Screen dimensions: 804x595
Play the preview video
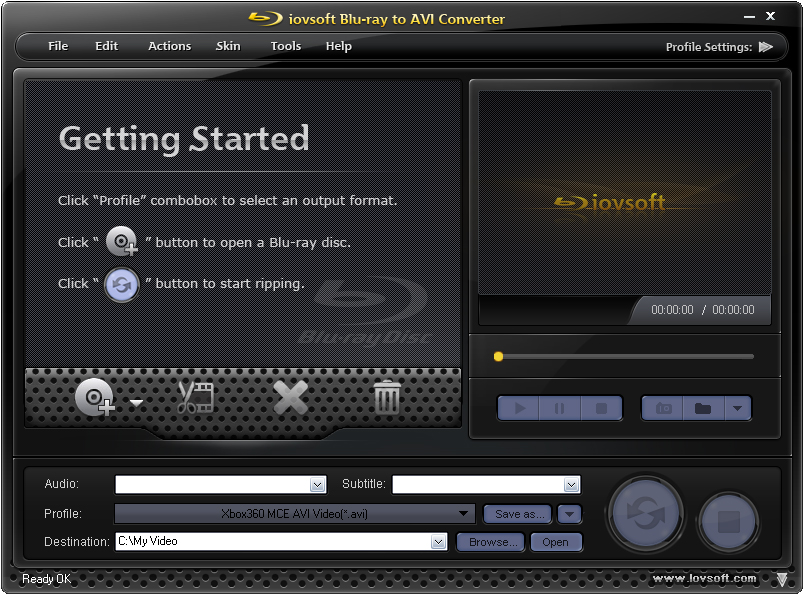pyautogui.click(x=518, y=408)
